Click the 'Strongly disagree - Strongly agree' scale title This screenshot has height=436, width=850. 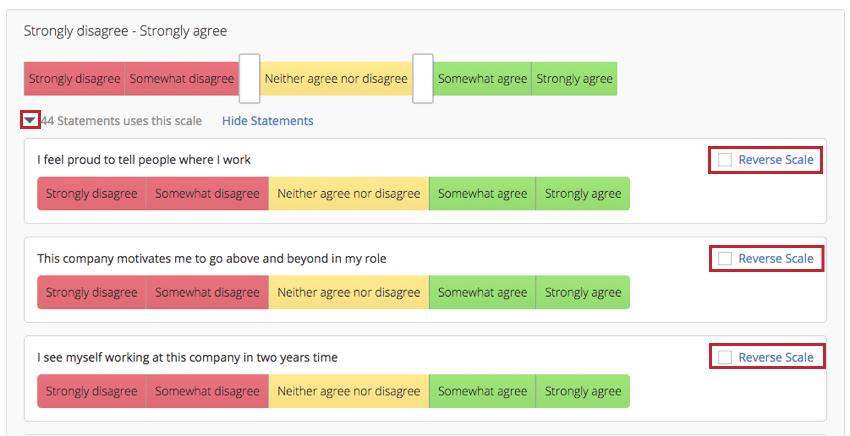[x=125, y=31]
